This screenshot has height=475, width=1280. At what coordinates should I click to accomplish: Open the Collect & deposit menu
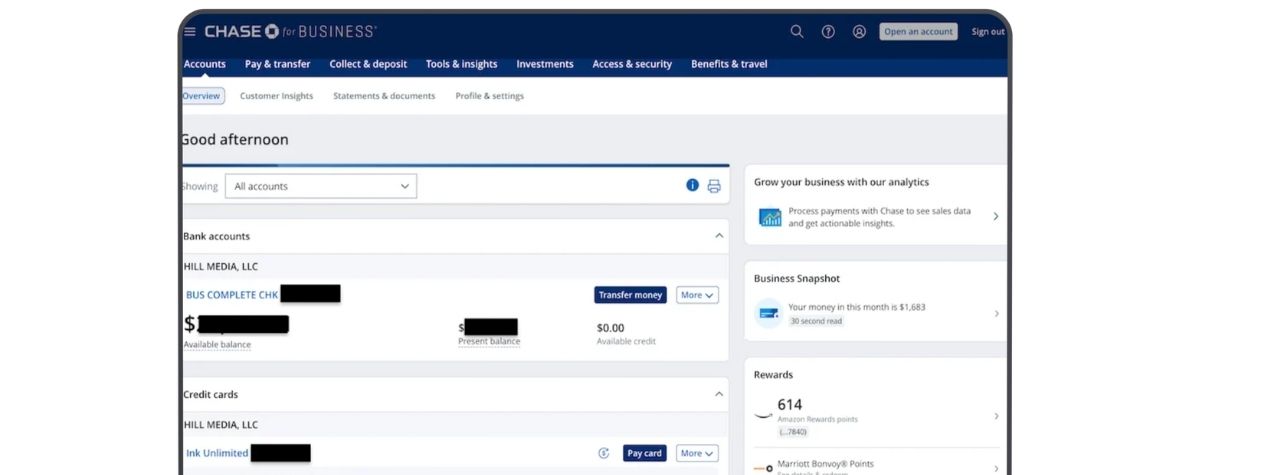[368, 64]
